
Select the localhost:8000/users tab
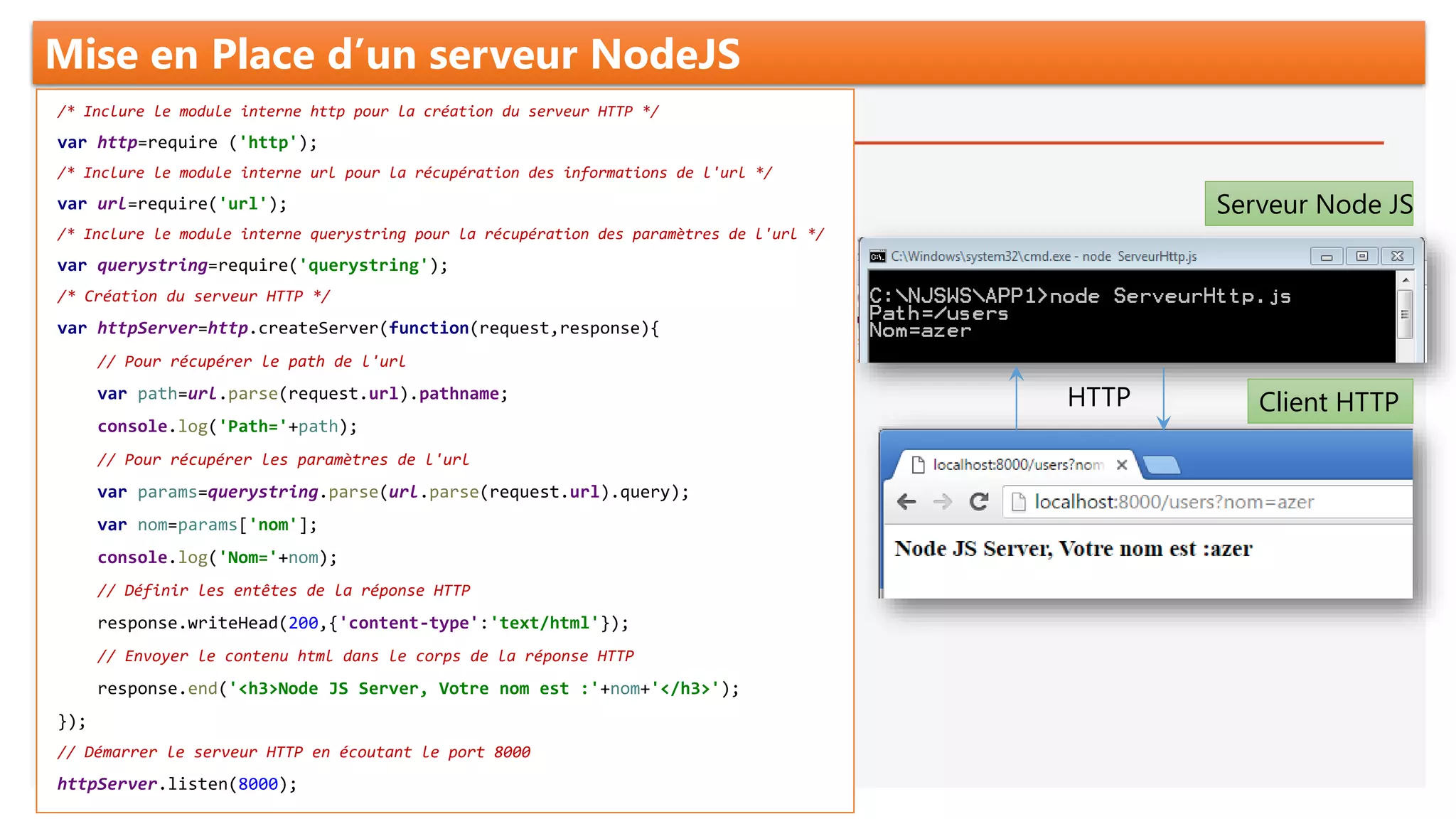click(x=1017, y=465)
